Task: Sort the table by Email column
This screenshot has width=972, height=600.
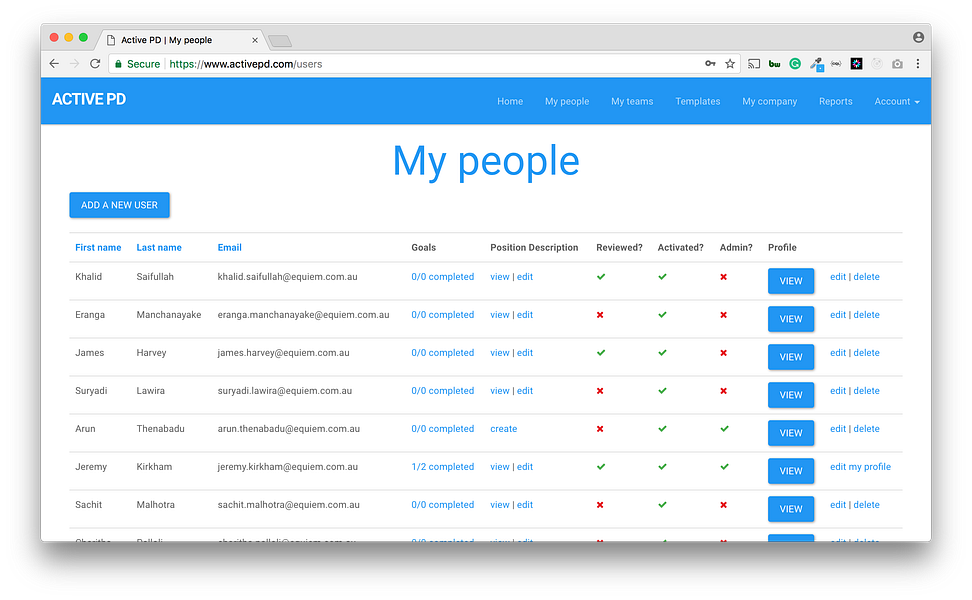Action: click(229, 247)
